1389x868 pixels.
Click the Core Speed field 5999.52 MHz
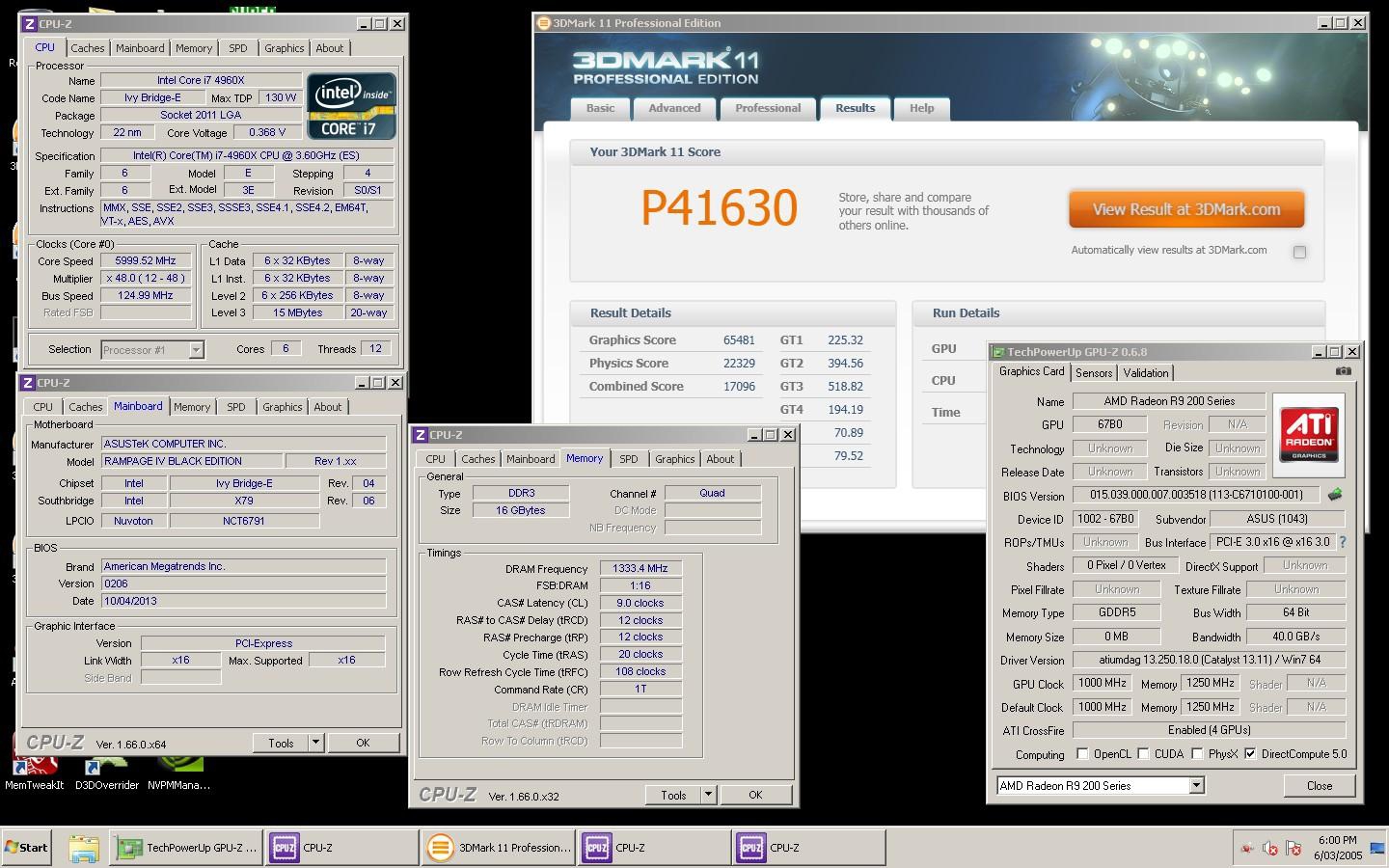click(146, 260)
